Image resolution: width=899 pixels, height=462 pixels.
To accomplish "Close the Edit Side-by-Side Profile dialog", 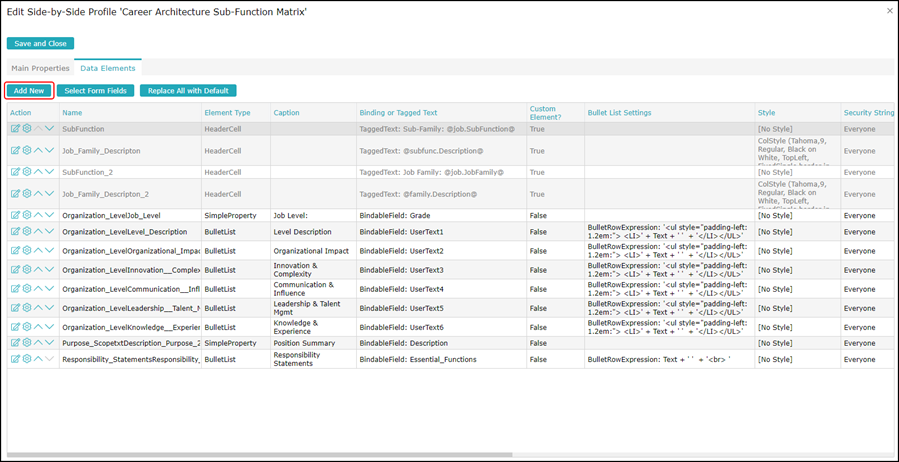I will [890, 11].
